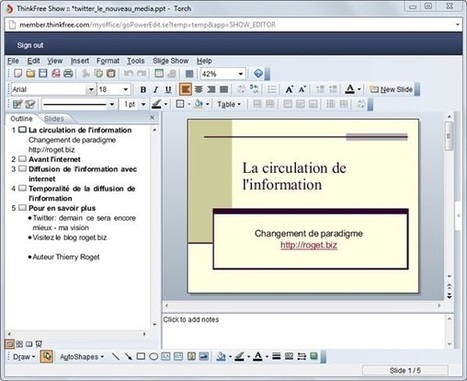The width and height of the screenshot is (467, 381).
Task: Enable left text alignment
Action: point(186,89)
